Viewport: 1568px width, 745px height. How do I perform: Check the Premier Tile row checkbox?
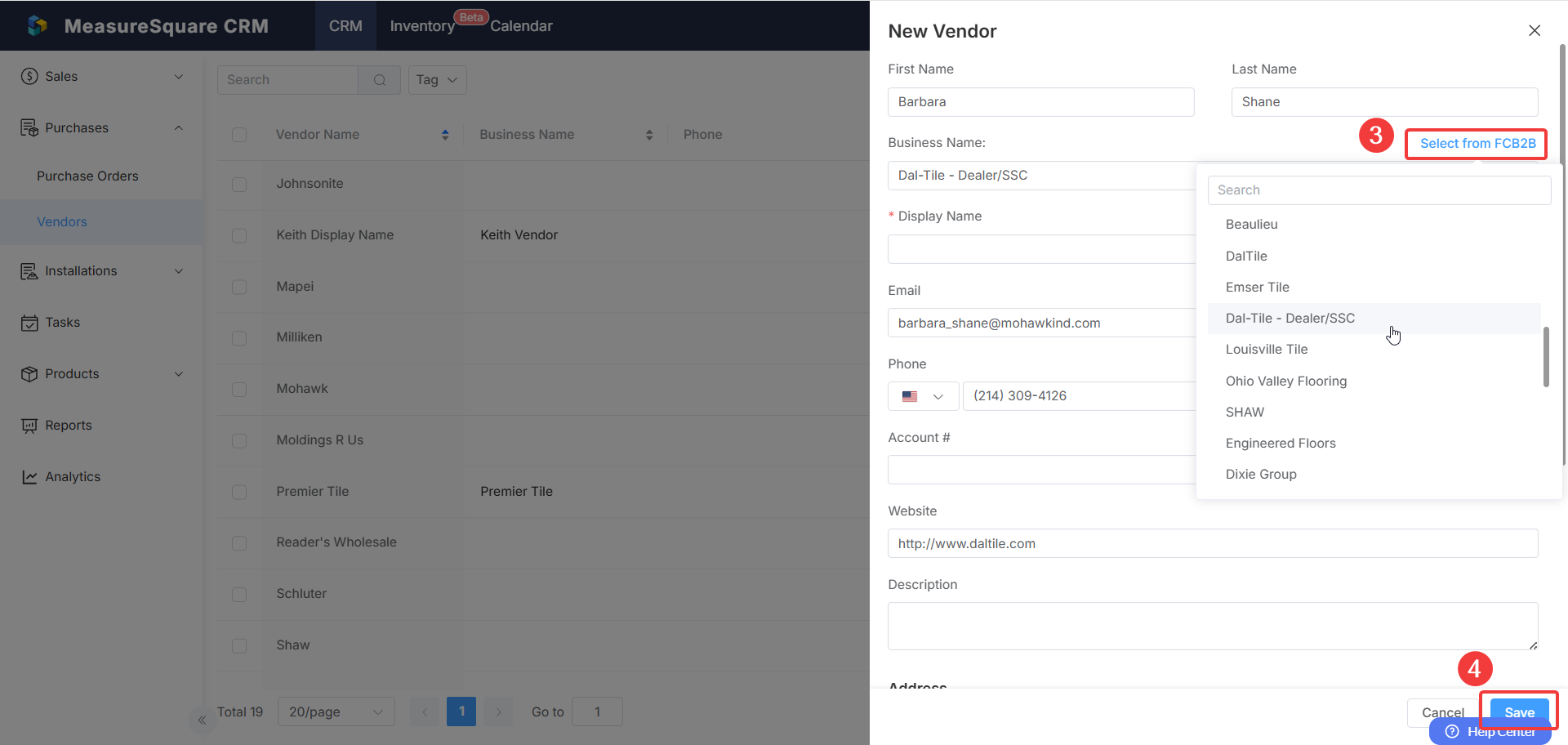pos(239,492)
